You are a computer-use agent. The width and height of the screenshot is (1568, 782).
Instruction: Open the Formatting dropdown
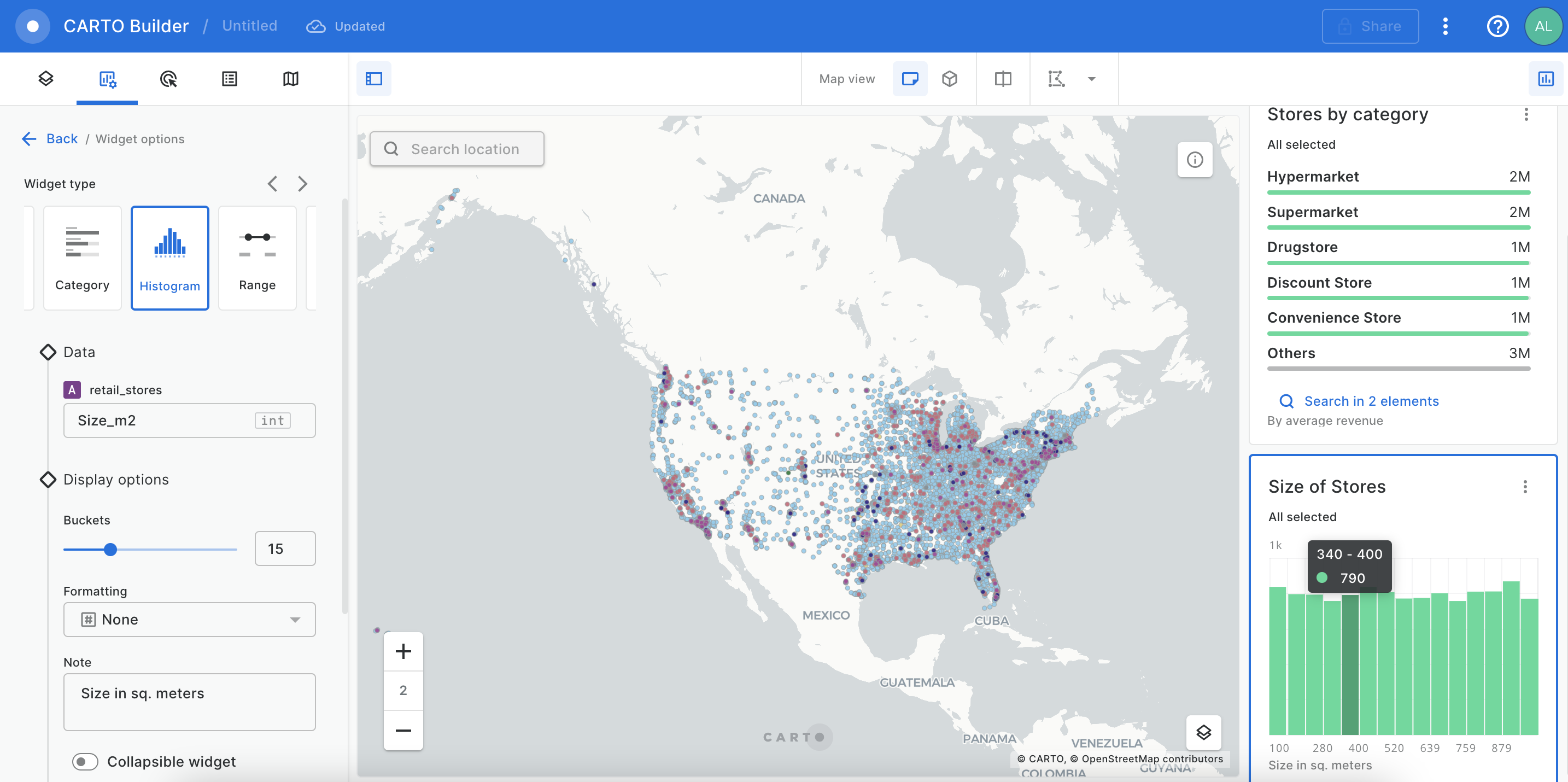pyautogui.click(x=189, y=620)
